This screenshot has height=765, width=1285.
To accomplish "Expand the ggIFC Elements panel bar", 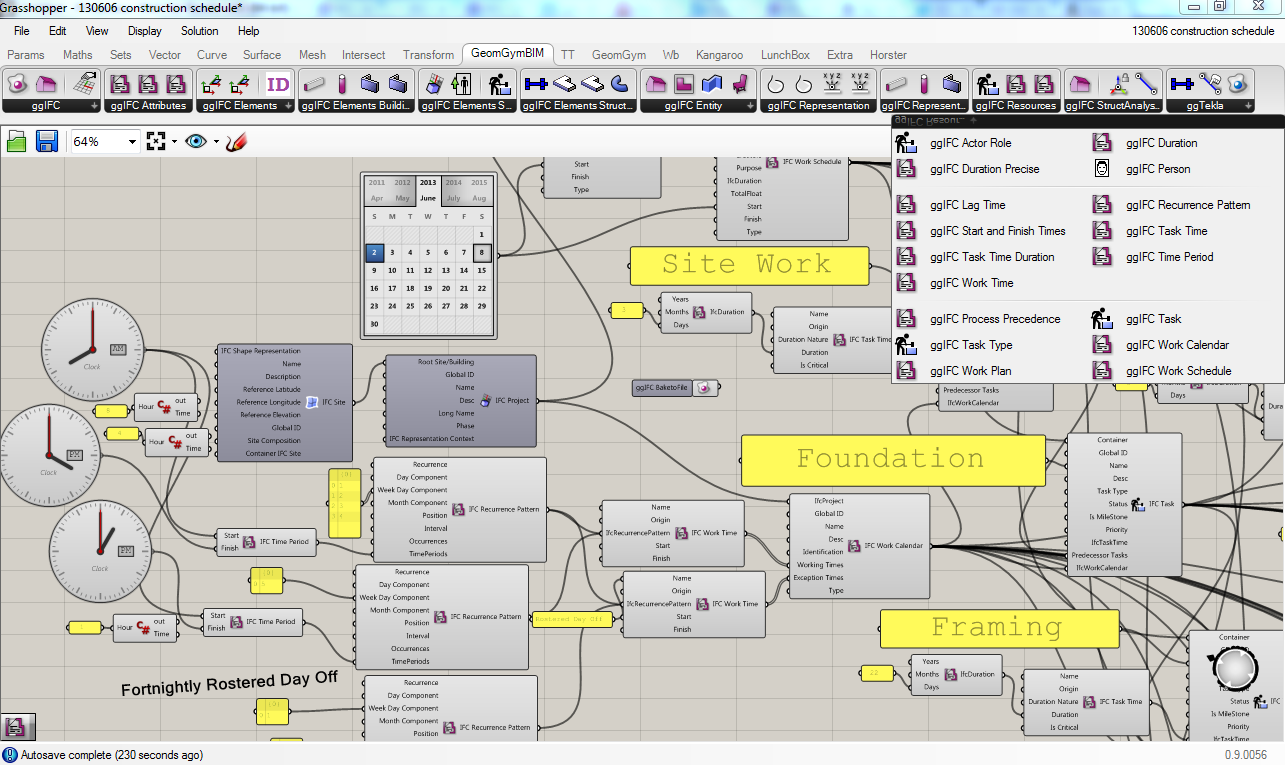I will tap(246, 106).
